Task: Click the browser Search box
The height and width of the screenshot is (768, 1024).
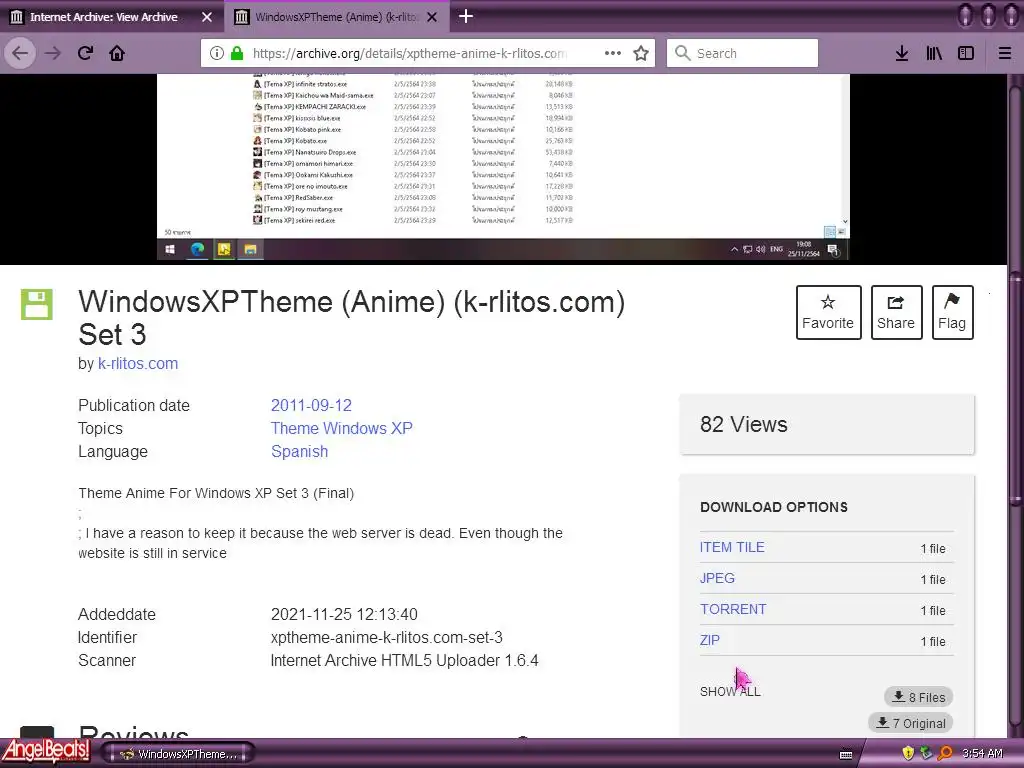Action: pos(743,53)
